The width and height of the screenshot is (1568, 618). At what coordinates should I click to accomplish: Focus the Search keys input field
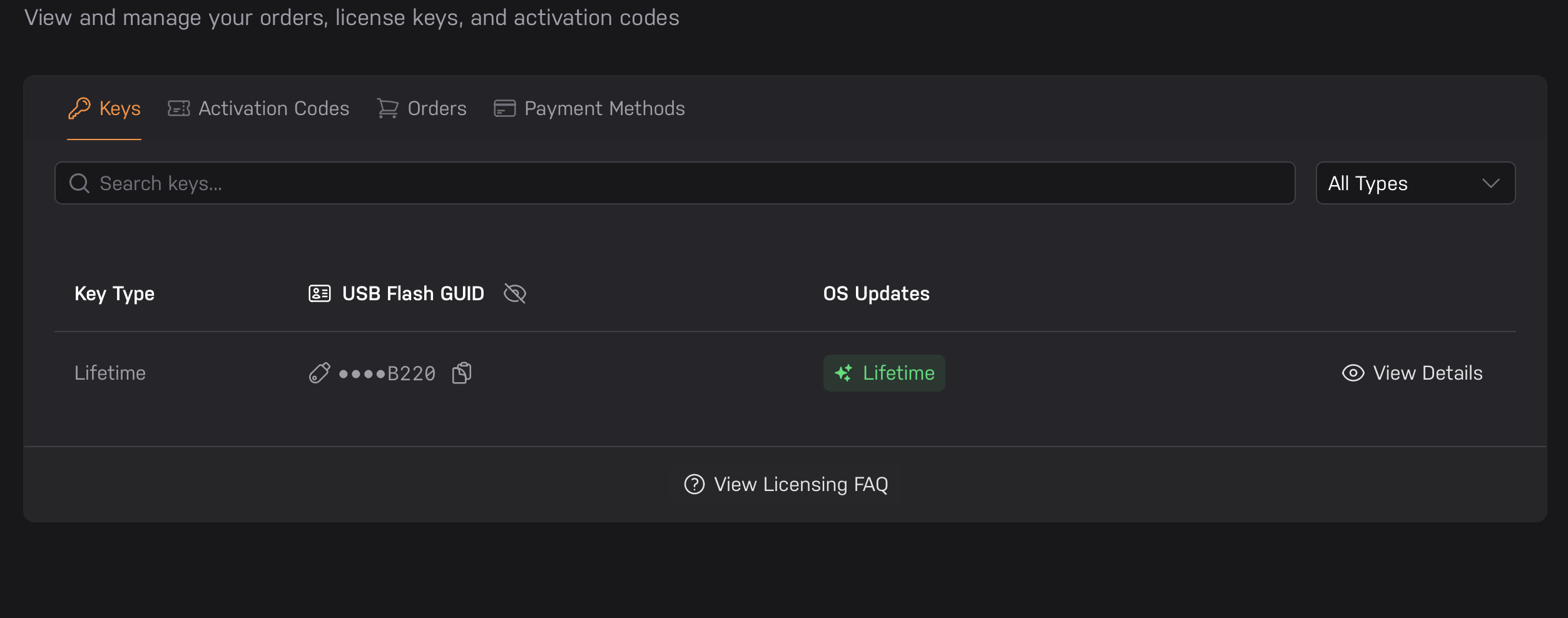coord(675,183)
